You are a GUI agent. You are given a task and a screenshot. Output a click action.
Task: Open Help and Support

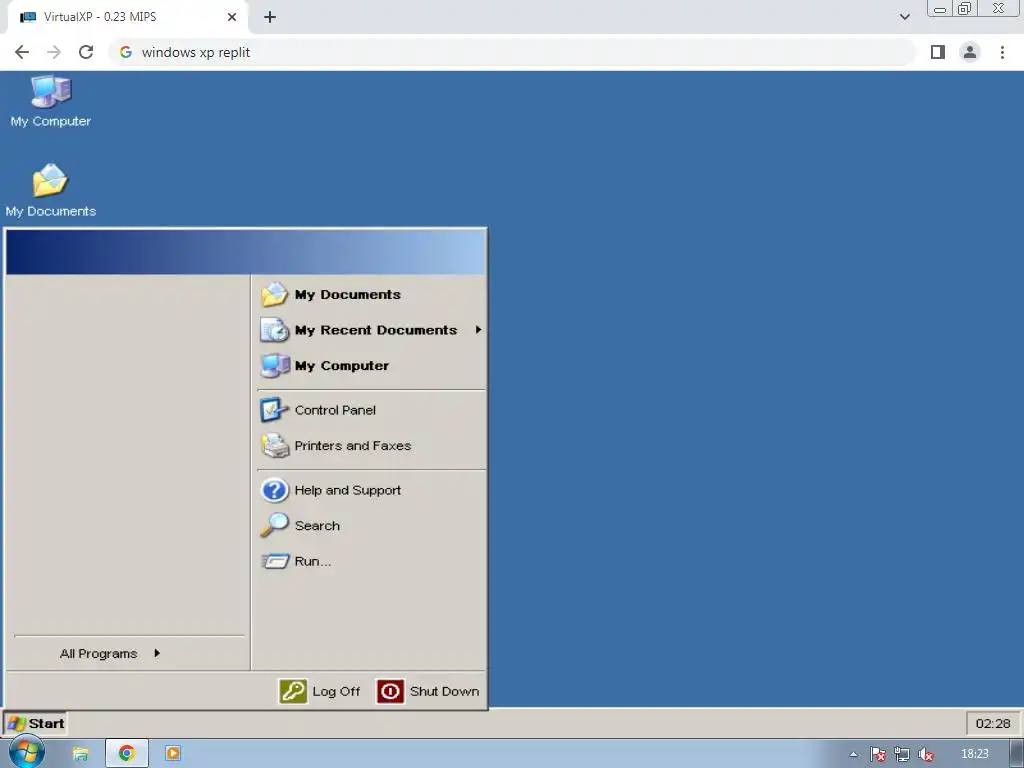click(x=371, y=490)
